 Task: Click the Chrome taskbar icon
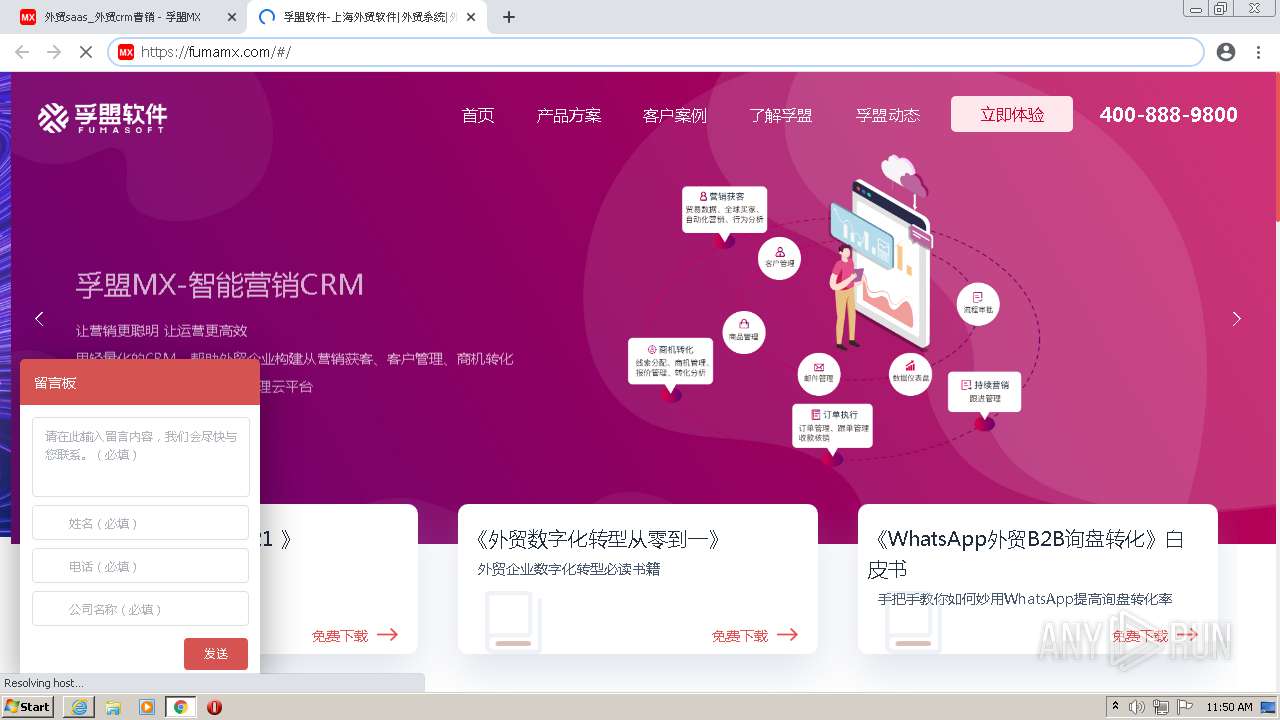point(180,707)
